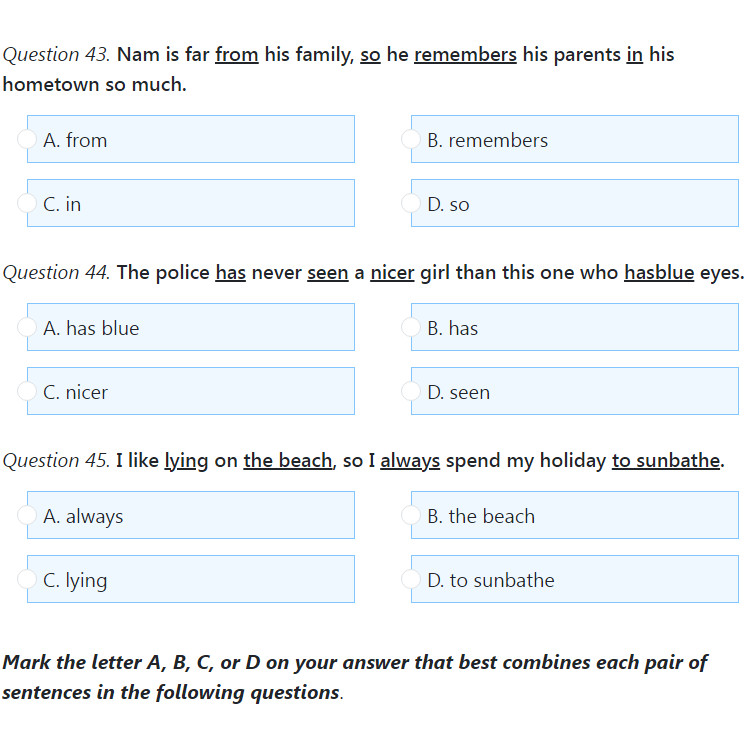Select radio option "A. from" for Question 43
The image size is (756, 741).
tap(27, 140)
